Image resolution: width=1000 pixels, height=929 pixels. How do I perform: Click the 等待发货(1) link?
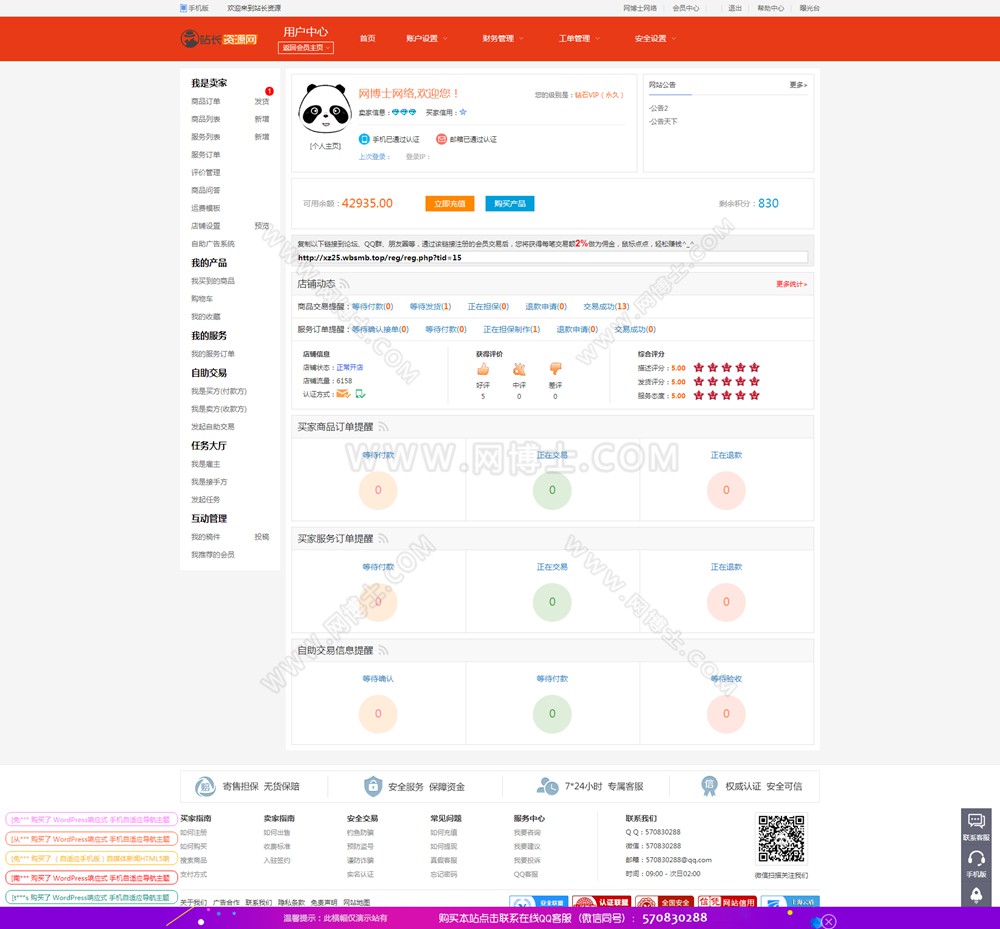430,307
